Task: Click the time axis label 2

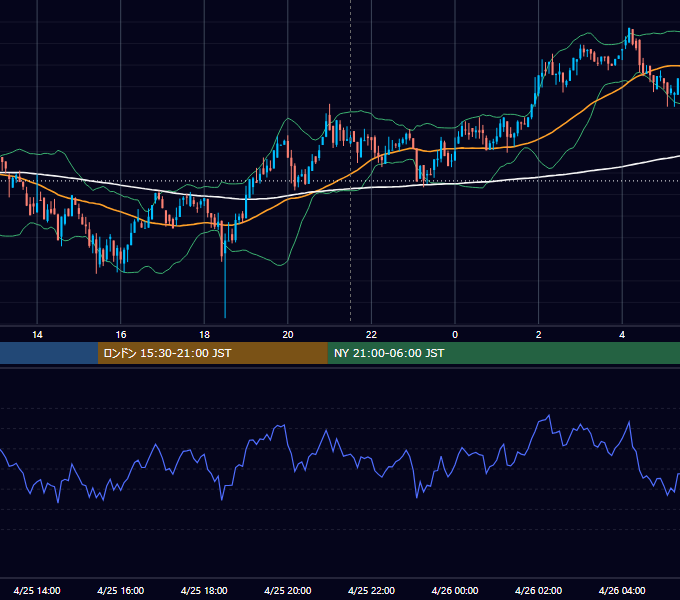Action: [x=538, y=334]
